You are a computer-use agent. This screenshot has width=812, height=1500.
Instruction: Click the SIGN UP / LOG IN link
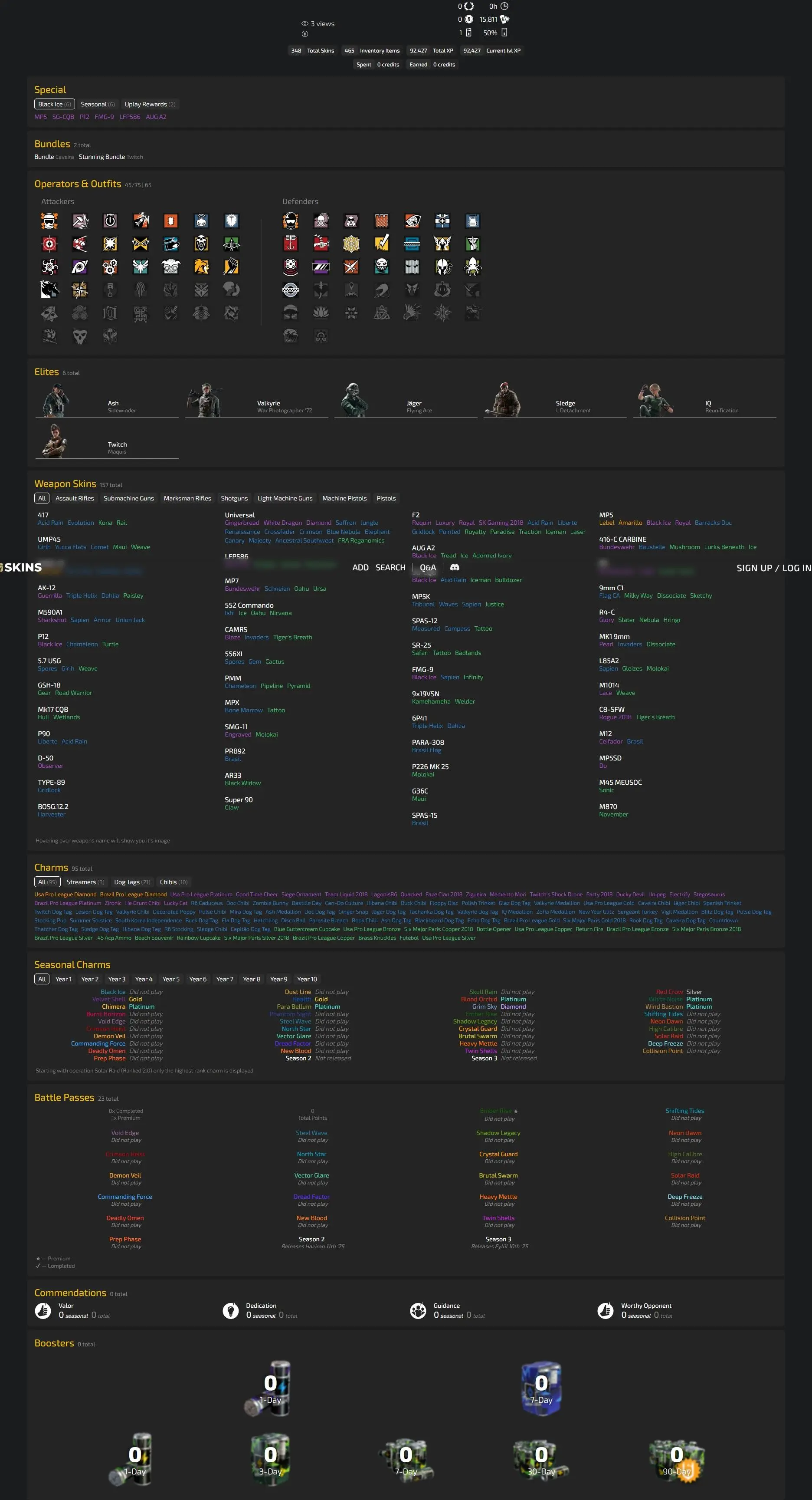773,568
